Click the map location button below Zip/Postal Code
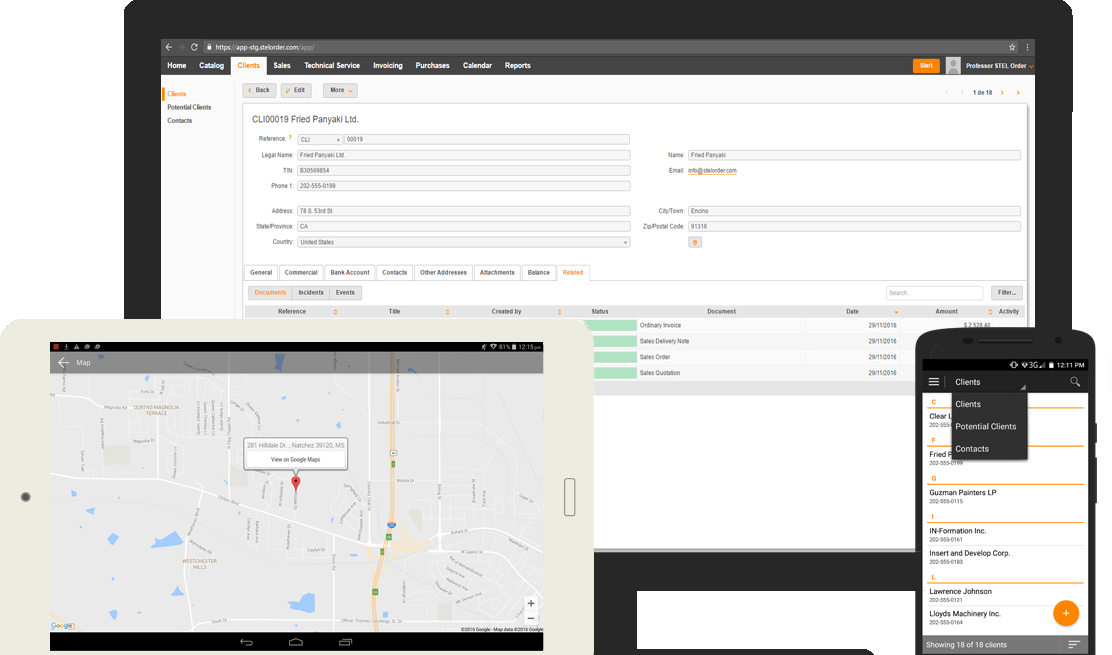Image resolution: width=1112 pixels, height=655 pixels. (x=695, y=242)
